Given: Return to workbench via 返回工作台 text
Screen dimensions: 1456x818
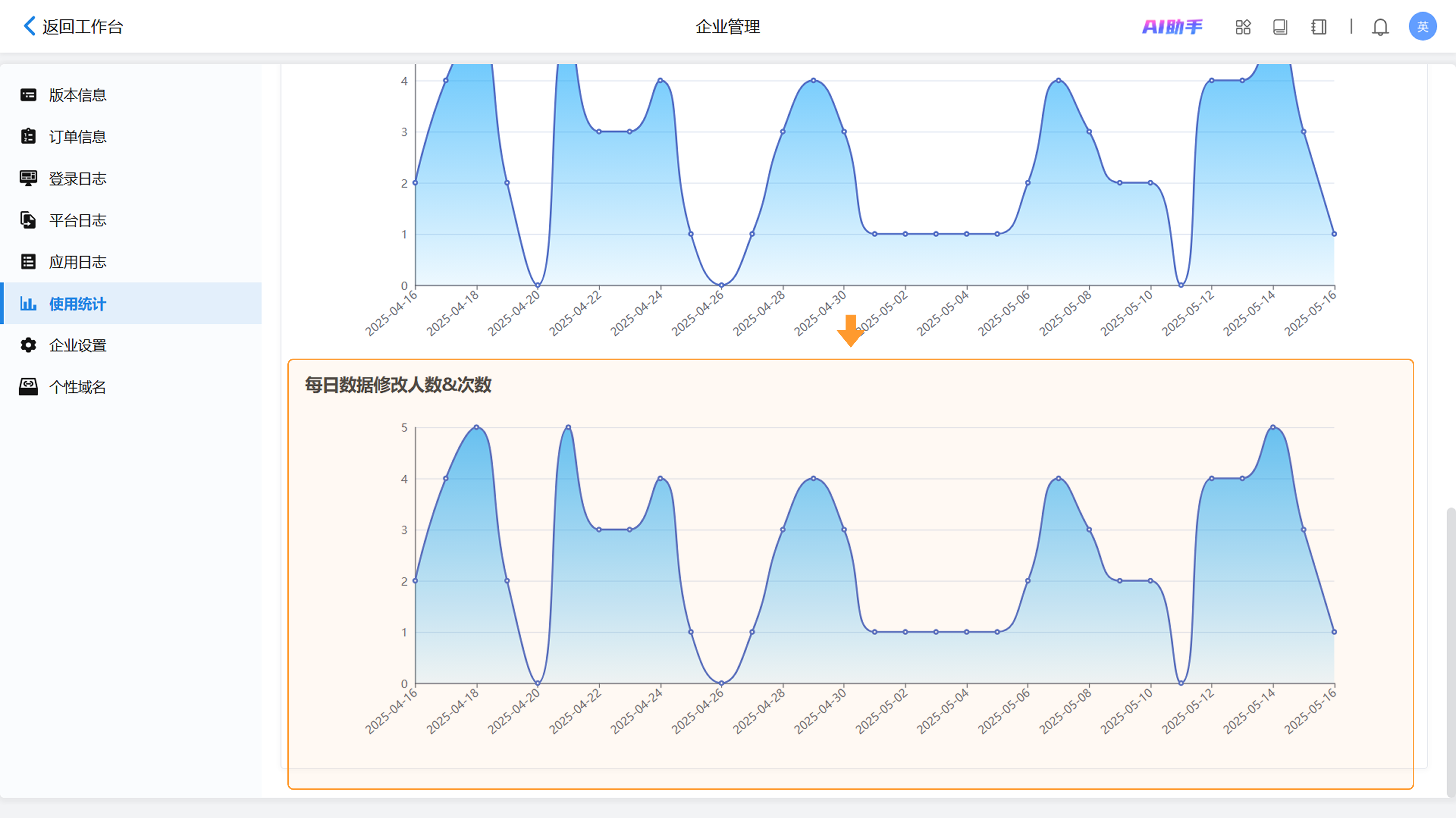Looking at the screenshot, I should [83, 27].
